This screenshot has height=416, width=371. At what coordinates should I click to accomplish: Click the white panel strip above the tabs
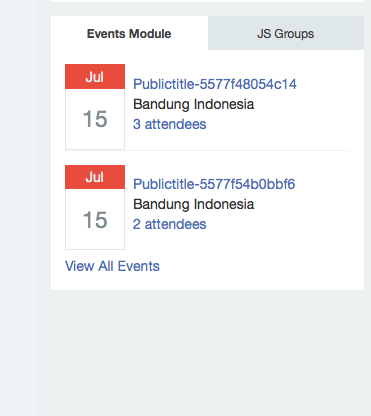(207, 1)
